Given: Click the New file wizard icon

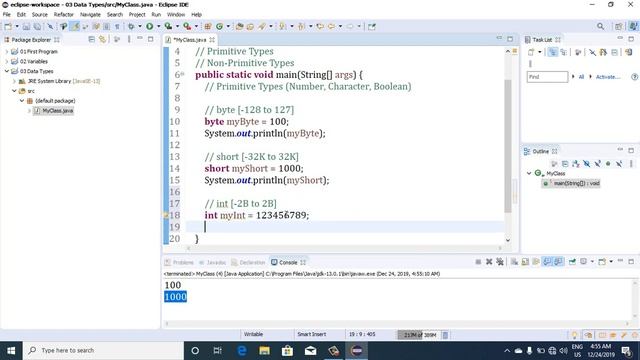Looking at the screenshot, I should tap(8, 27).
